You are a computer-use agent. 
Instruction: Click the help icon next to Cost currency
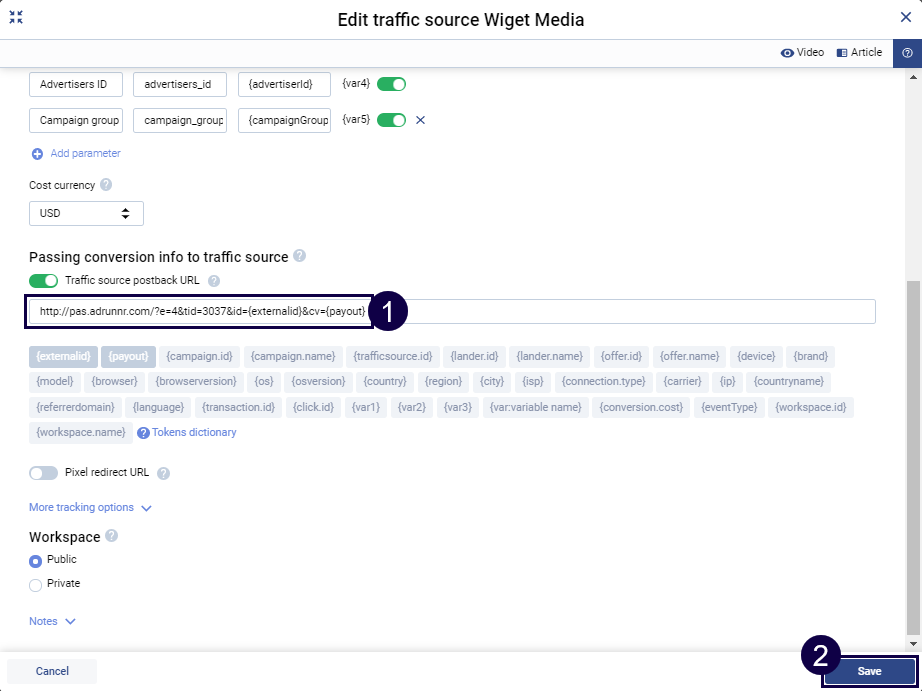pos(108,184)
